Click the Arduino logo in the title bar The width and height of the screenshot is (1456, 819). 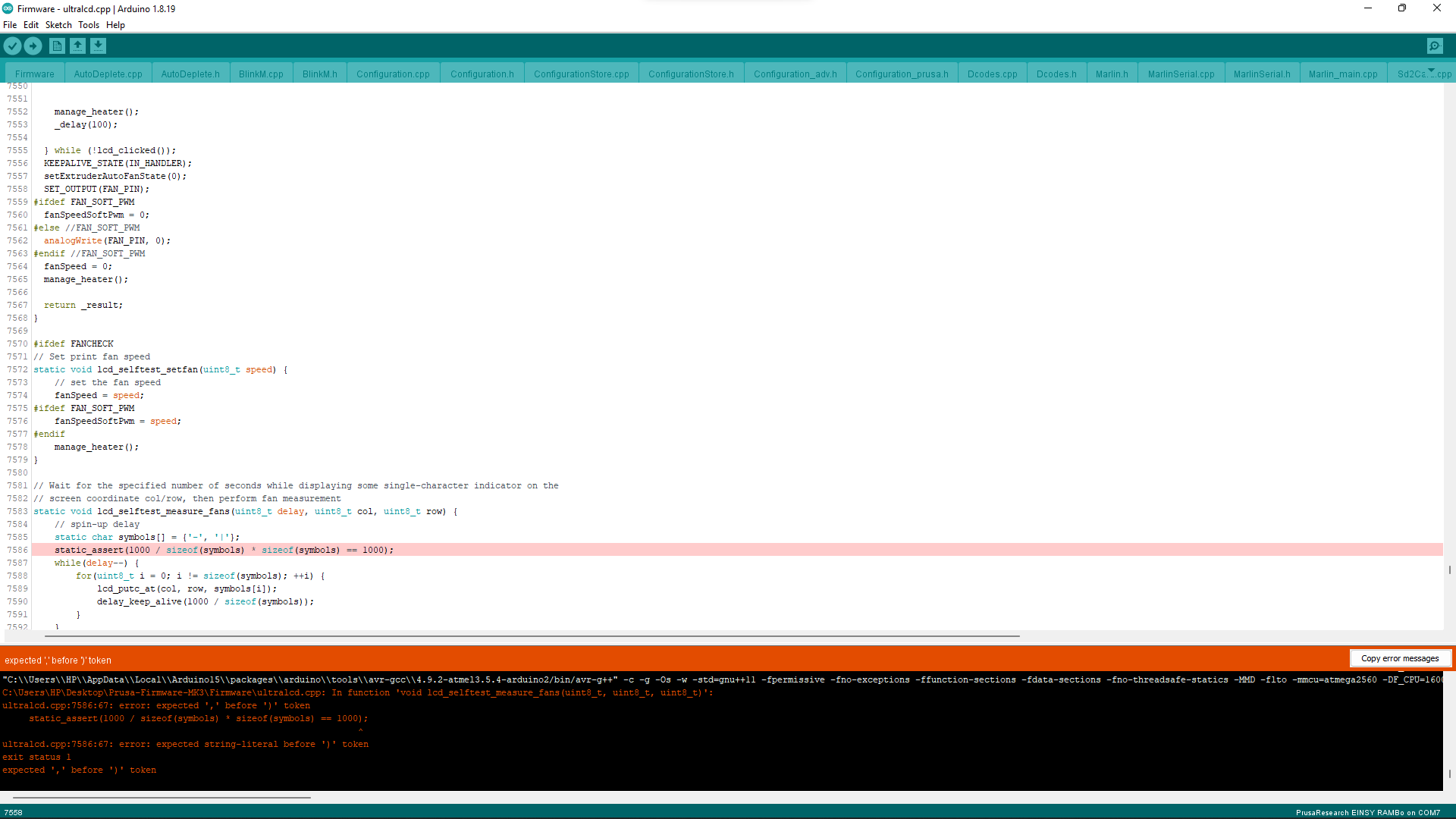coord(8,8)
